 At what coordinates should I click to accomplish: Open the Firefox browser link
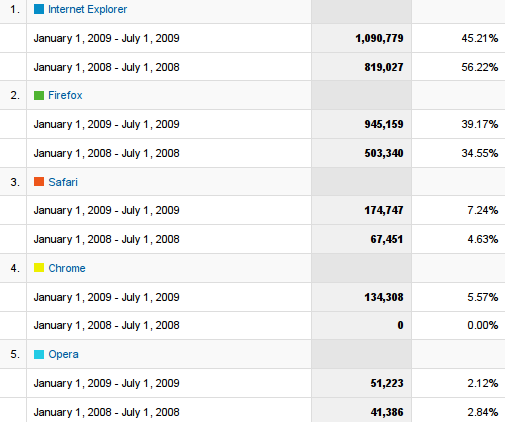65,95
